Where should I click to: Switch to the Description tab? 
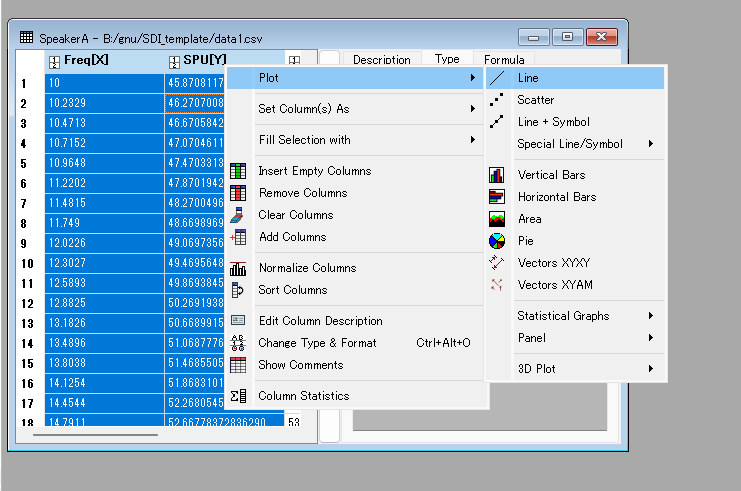381,60
